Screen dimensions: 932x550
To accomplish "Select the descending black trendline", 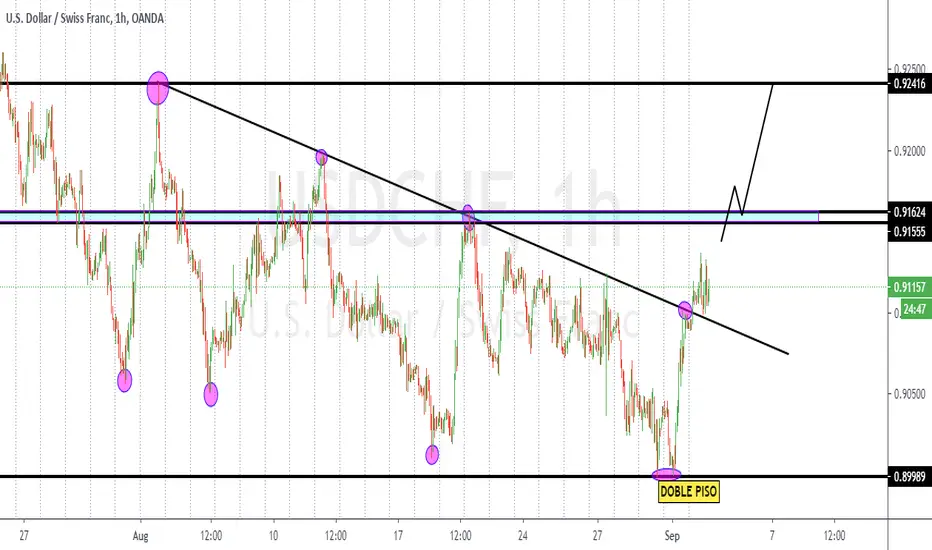I will coord(474,219).
